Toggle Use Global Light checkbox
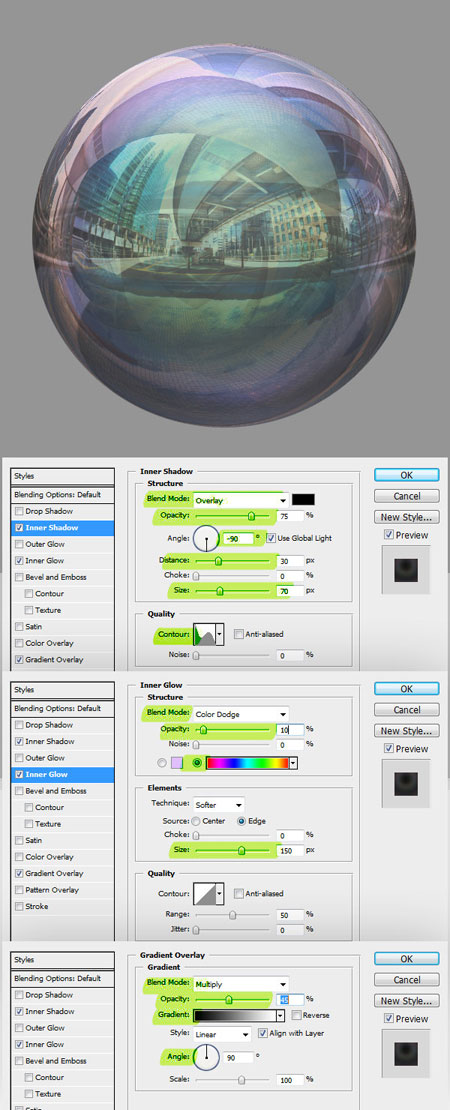Image resolution: width=450 pixels, height=1110 pixels. click(271, 538)
